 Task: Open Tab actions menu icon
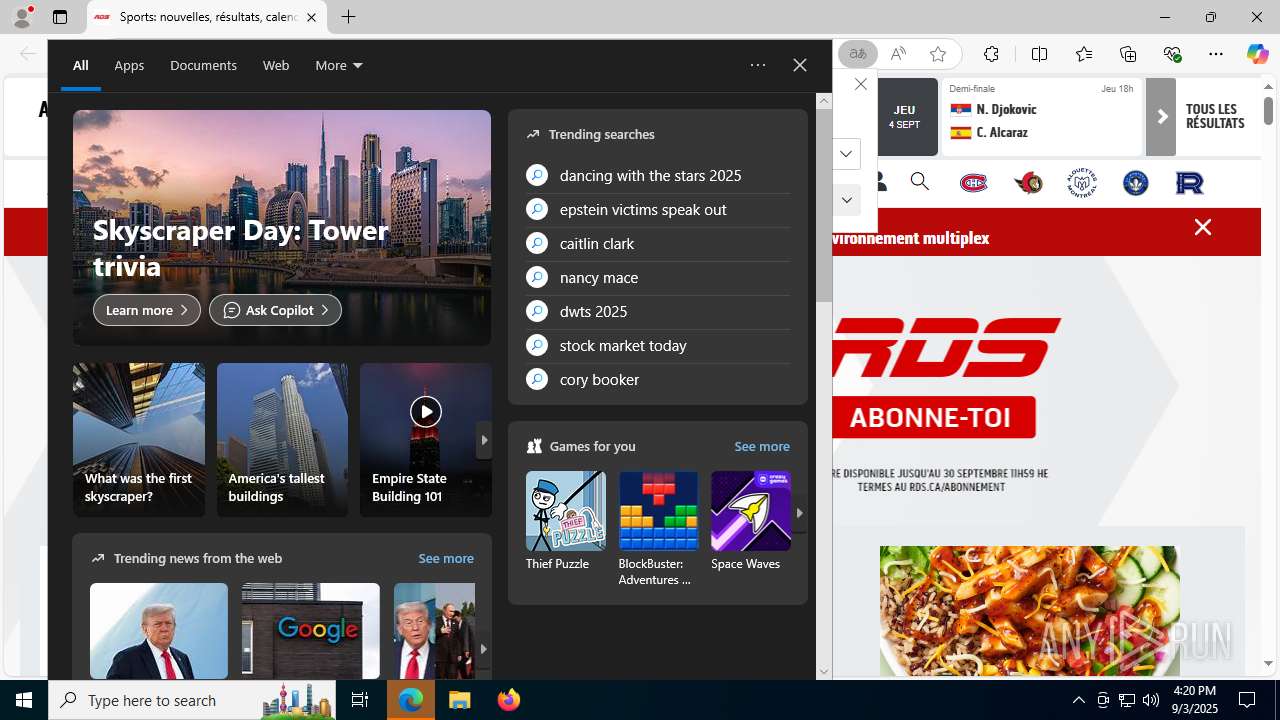(x=60, y=17)
